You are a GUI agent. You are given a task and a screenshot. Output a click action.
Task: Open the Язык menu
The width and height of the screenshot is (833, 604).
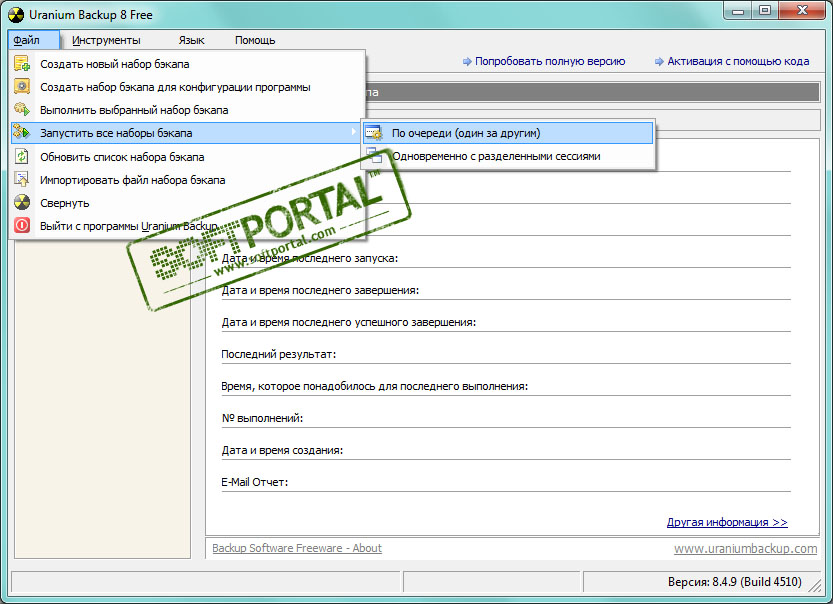(191, 40)
